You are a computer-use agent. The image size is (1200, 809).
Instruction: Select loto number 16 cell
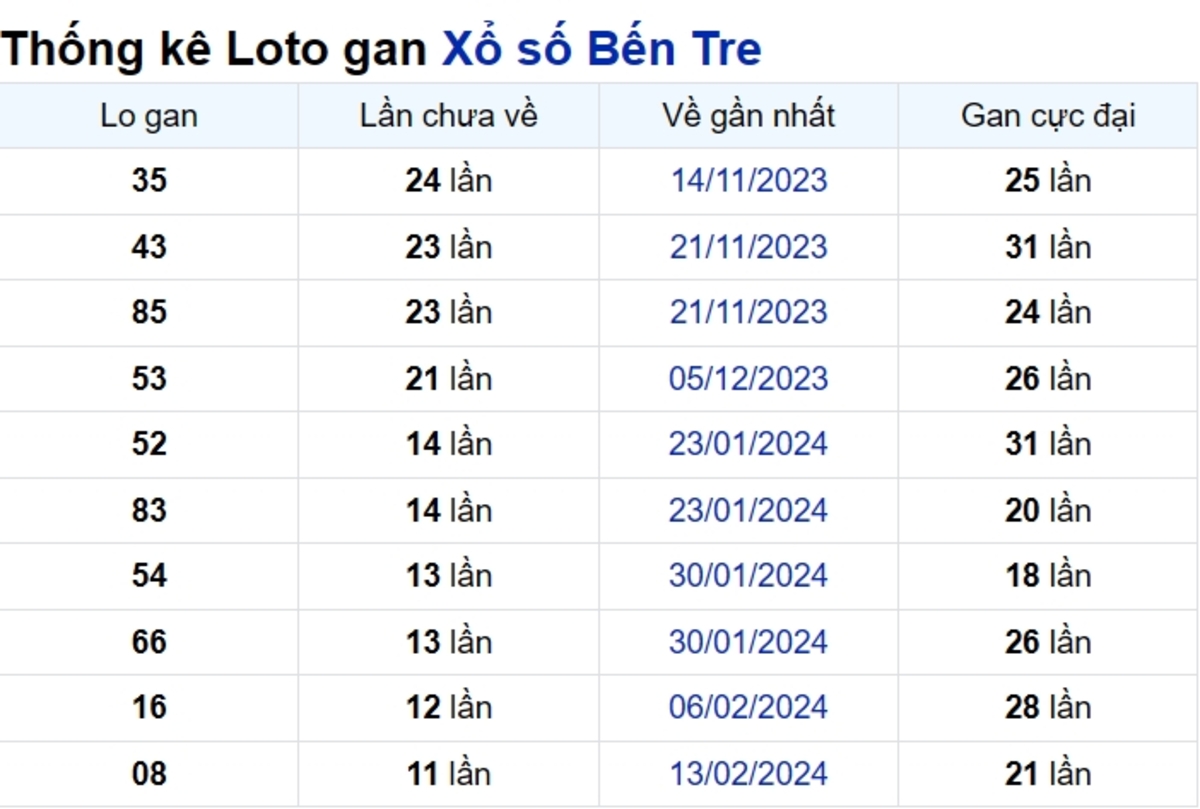click(149, 708)
